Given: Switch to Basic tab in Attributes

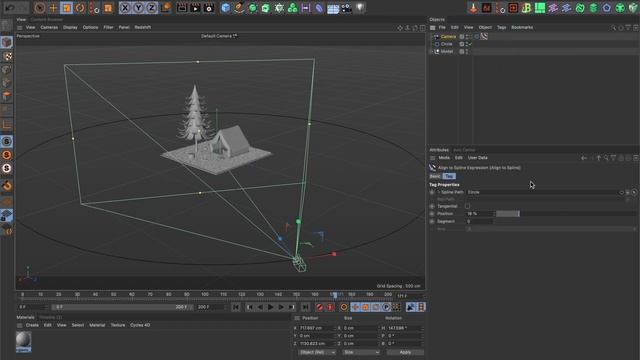Looking at the screenshot, I should [435, 176].
